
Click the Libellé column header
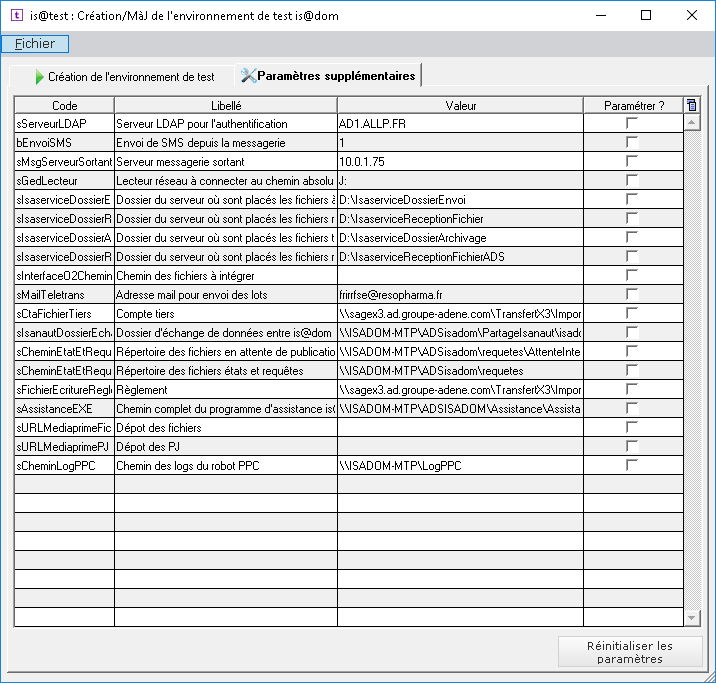[226, 105]
